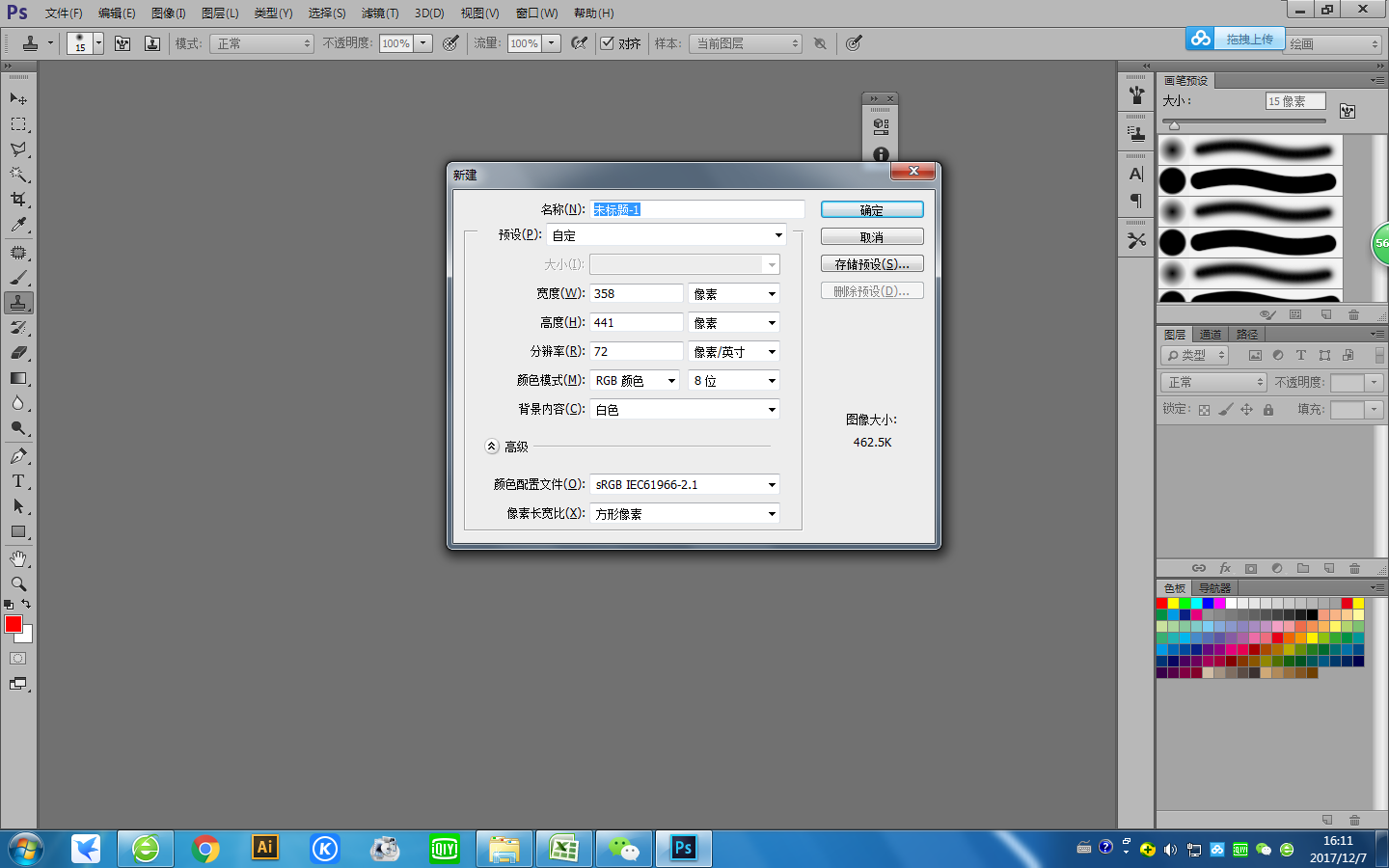This screenshot has width=1389, height=868.
Task: Open WeChat from the taskbar
Action: coord(623,849)
